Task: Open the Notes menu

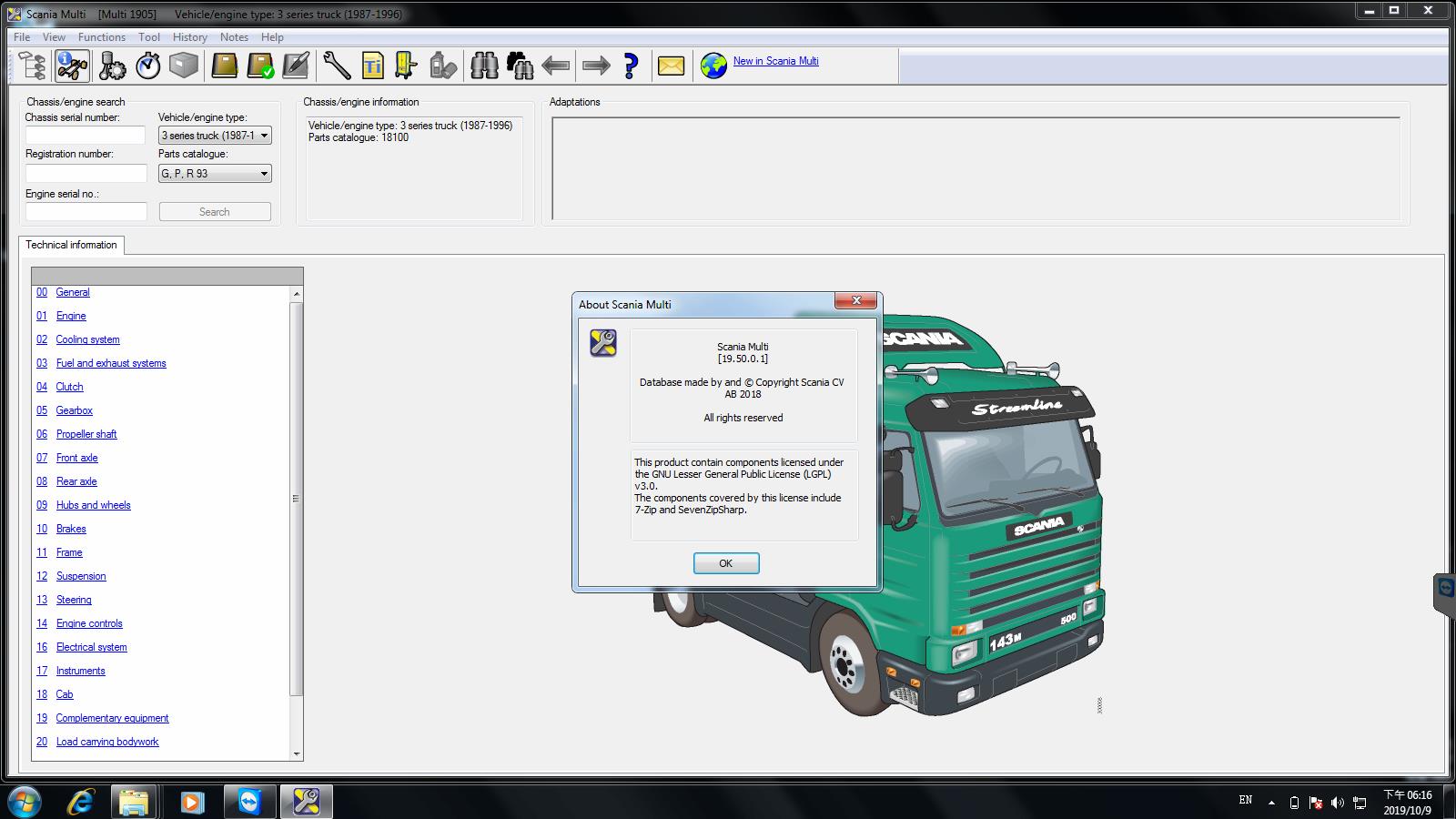Action: click(234, 37)
